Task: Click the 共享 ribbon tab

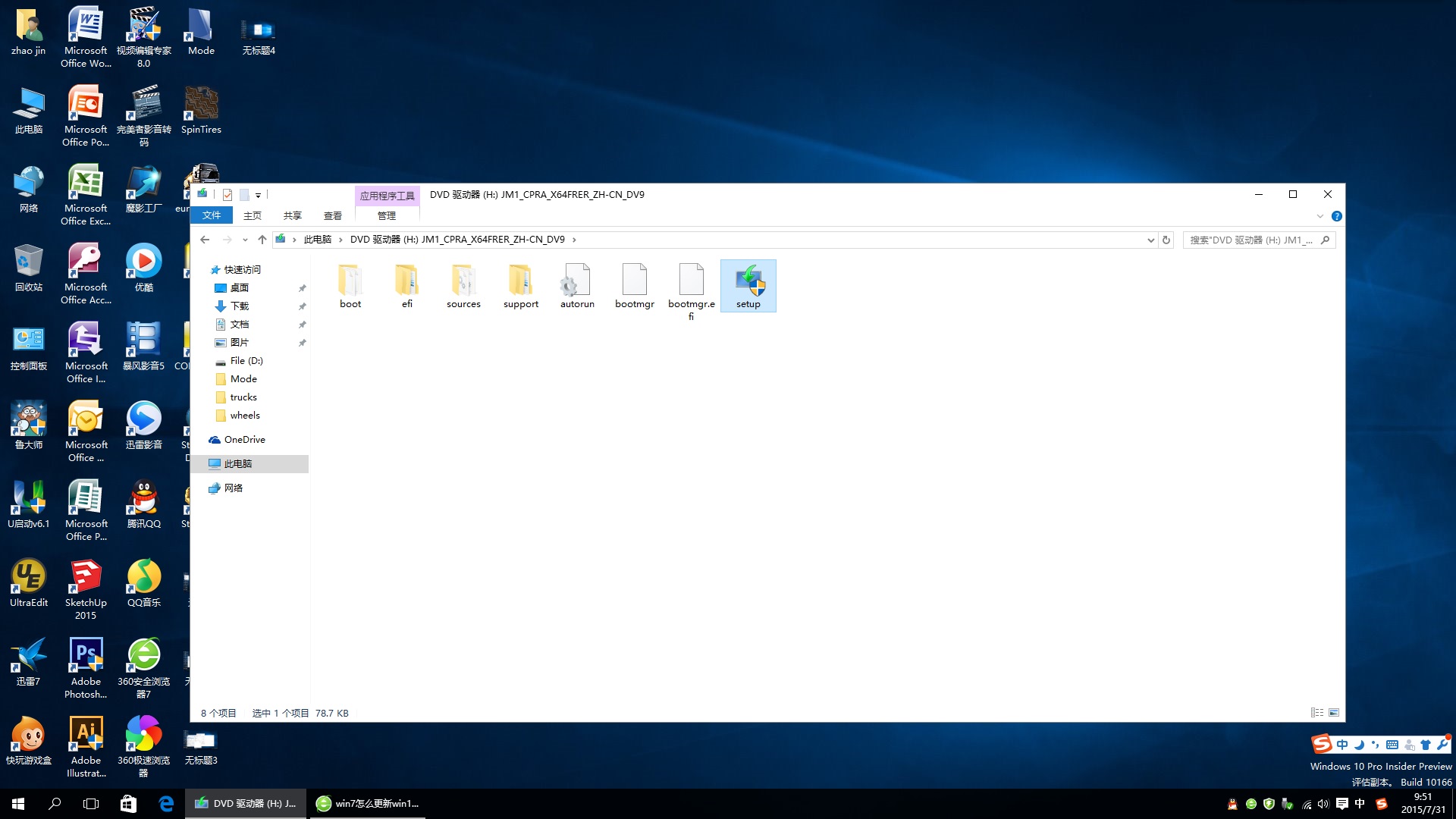Action: 292,215
